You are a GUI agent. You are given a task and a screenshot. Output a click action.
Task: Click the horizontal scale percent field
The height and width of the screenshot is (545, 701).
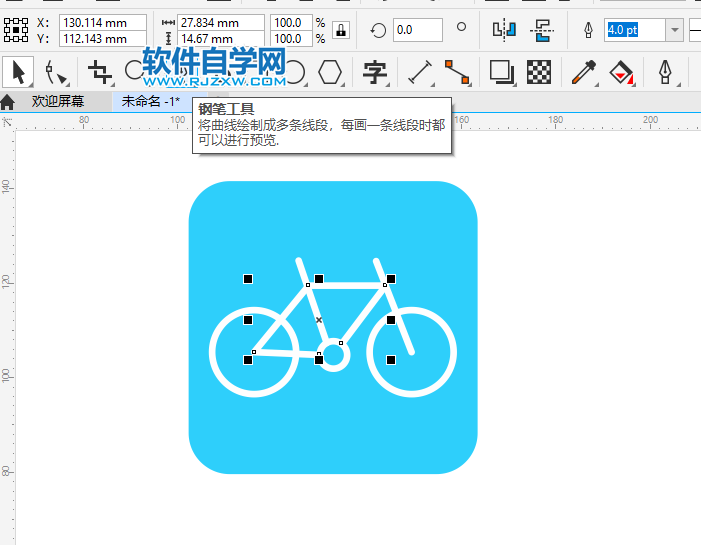pyautogui.click(x=291, y=22)
